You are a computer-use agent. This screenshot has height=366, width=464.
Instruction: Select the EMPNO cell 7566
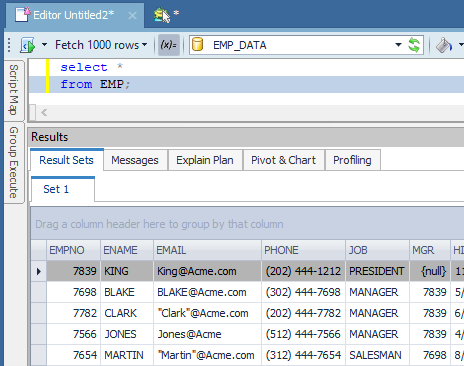tap(73, 334)
